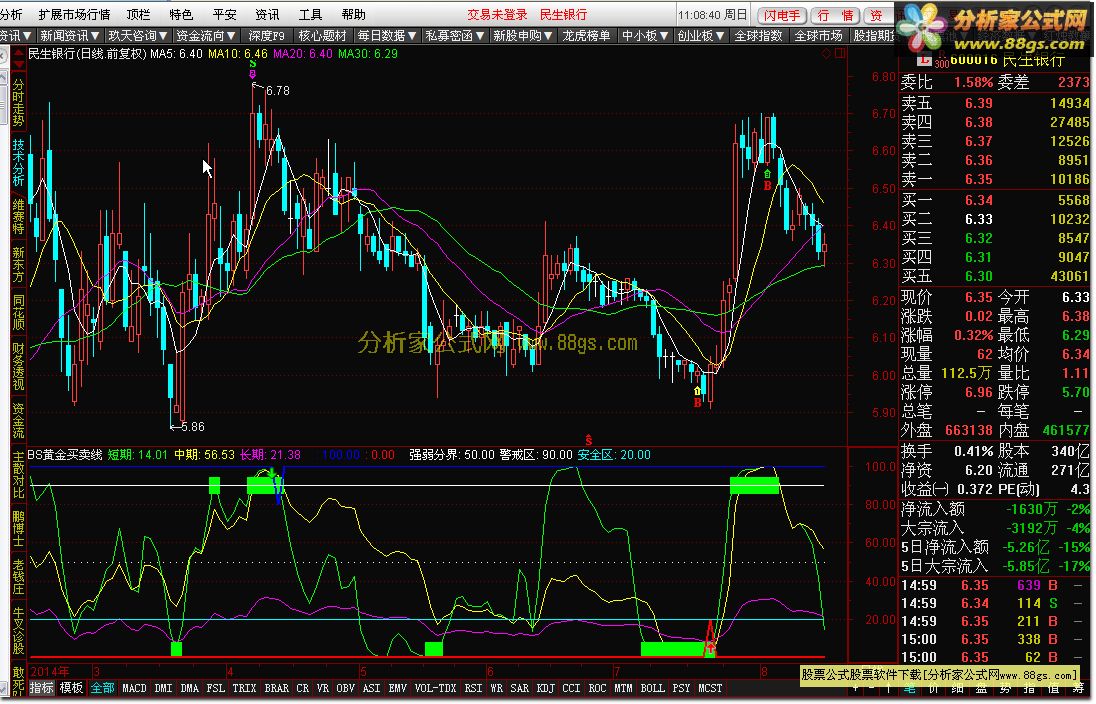Image resolution: width=1096 pixels, height=704 pixels.
Task: Select the MCST indicator tab
Action: 710,688
